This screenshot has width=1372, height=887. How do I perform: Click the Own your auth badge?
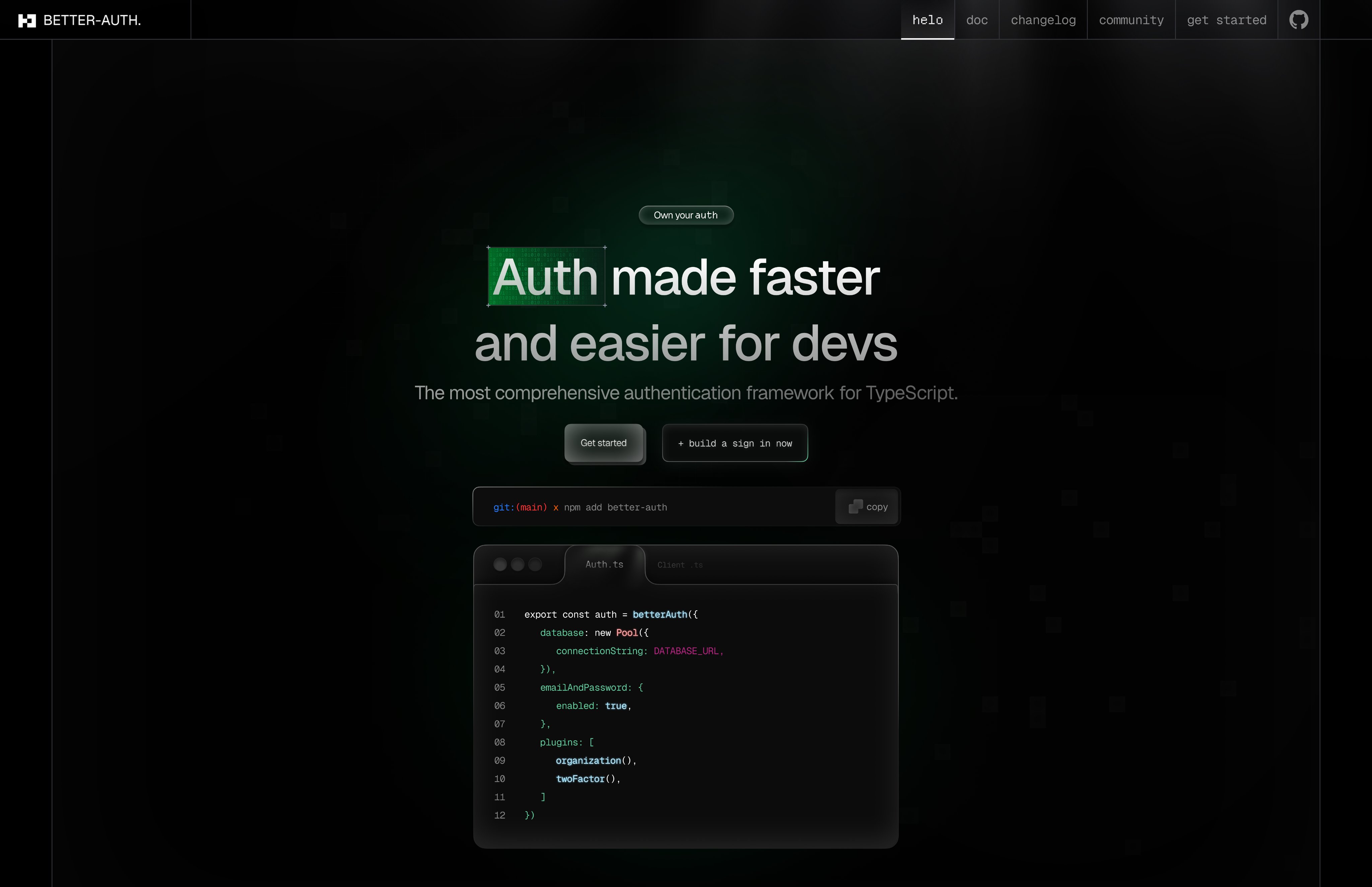(685, 215)
